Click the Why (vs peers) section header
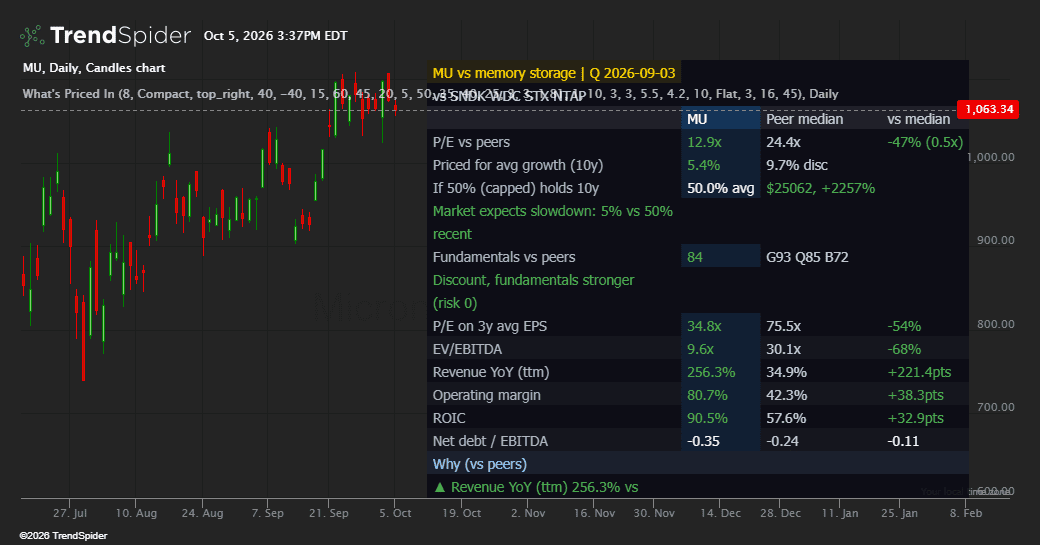Image resolution: width=1040 pixels, height=545 pixels. [480, 464]
